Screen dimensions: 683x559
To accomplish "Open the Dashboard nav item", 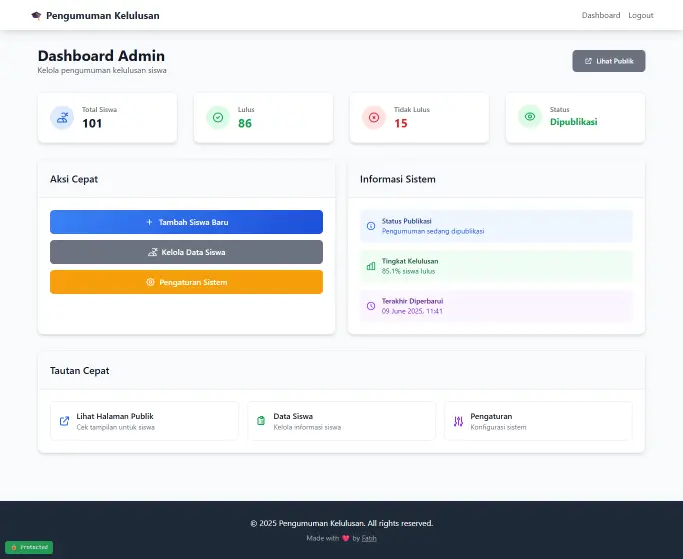I will [601, 16].
